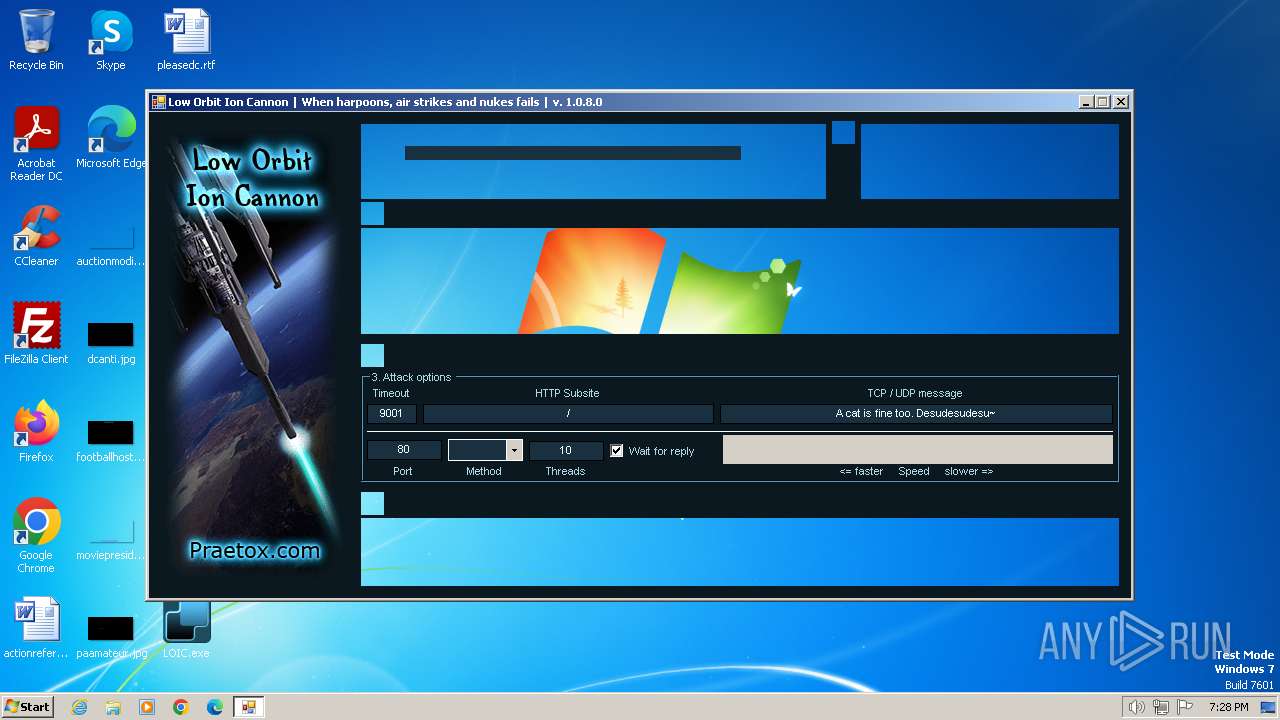Screen dimensions: 1280x720
Task: Click the LOIC title bar app icon
Action: [158, 102]
